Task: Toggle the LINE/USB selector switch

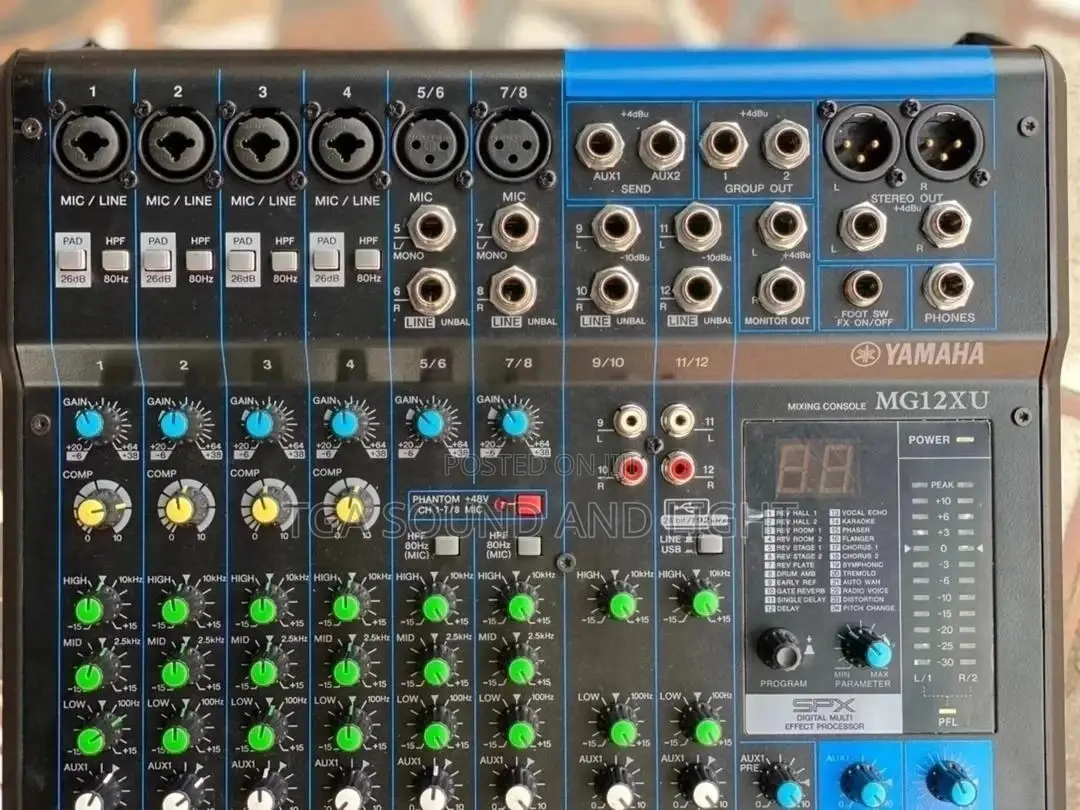Action: pyautogui.click(x=710, y=544)
